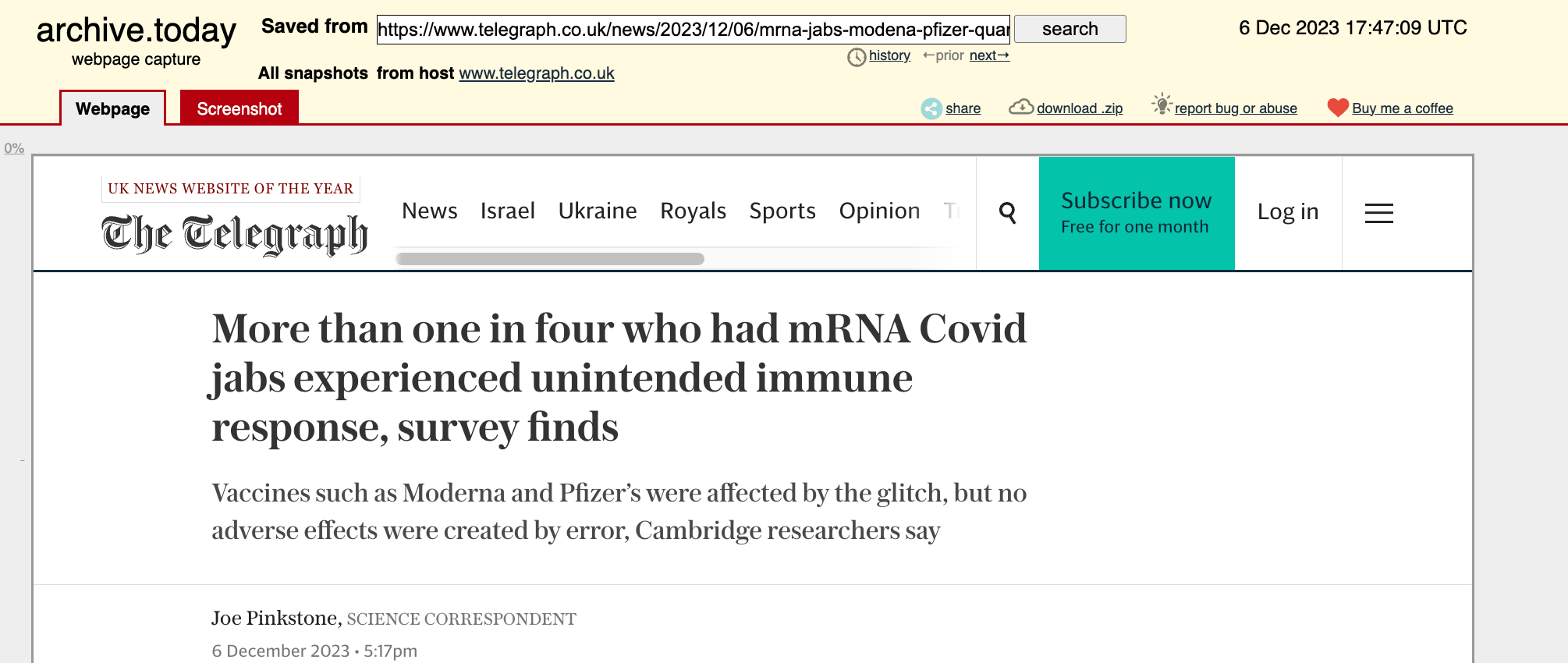Screen dimensions: 1568x663
Task: Expand snapshot history list
Action: [x=889, y=55]
